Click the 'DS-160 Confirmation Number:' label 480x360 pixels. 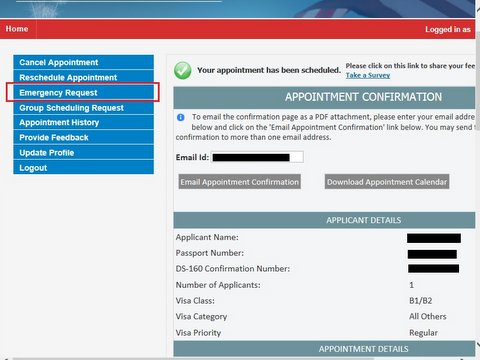(x=233, y=269)
